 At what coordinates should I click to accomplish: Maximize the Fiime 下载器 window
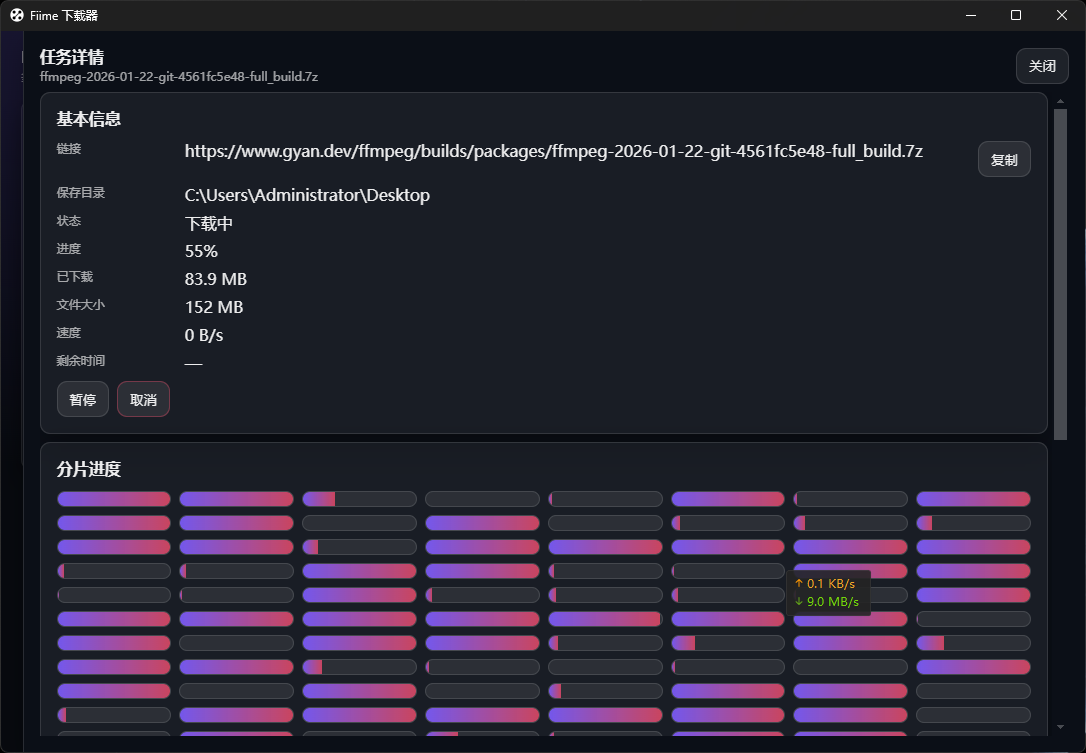coord(1016,15)
